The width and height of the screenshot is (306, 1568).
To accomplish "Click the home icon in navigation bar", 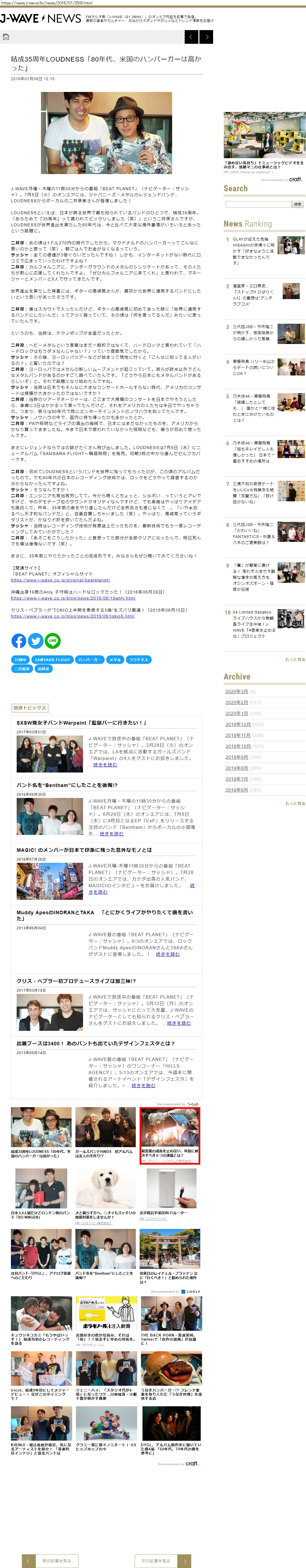I will point(6,37).
